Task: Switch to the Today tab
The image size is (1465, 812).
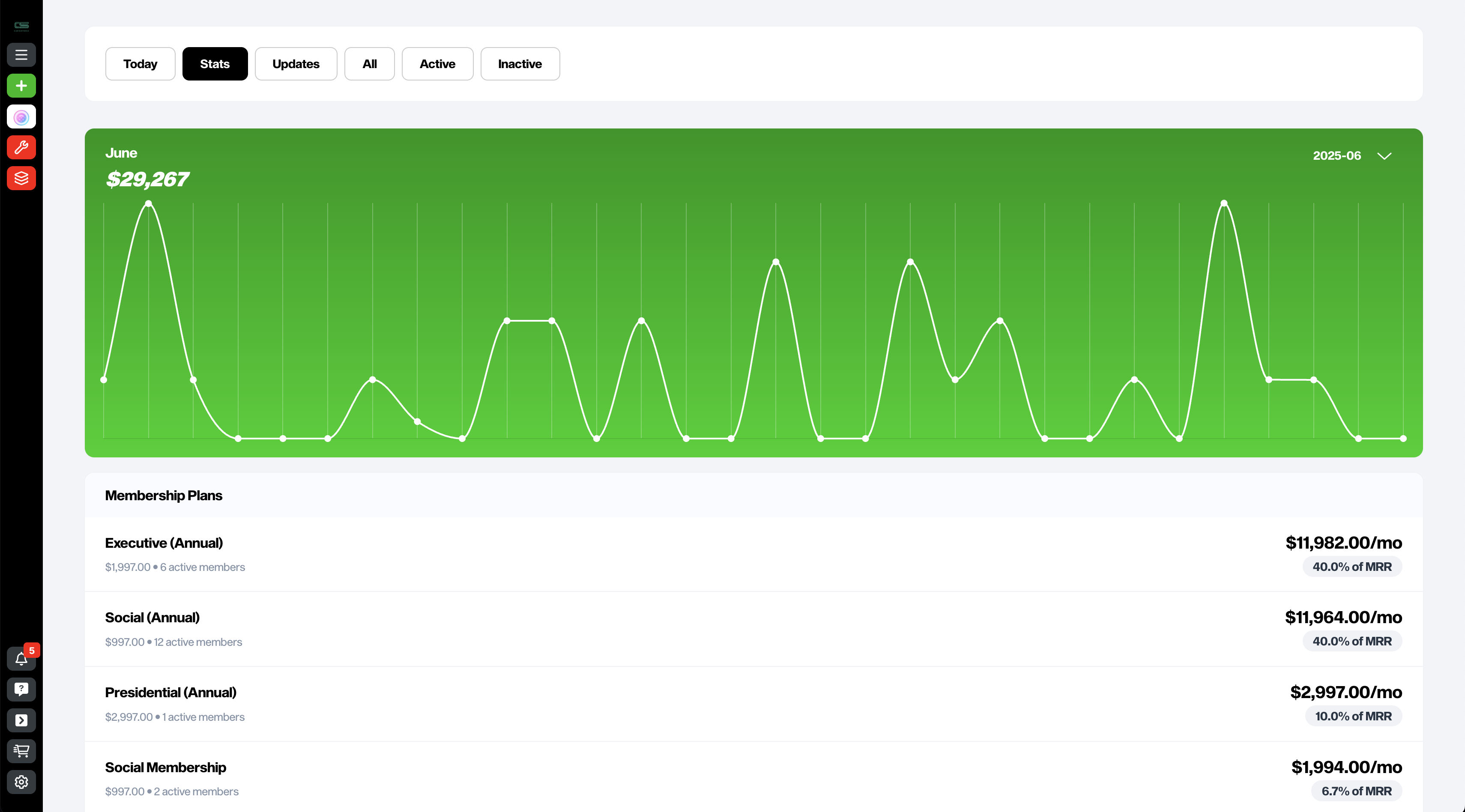Action: coord(140,64)
